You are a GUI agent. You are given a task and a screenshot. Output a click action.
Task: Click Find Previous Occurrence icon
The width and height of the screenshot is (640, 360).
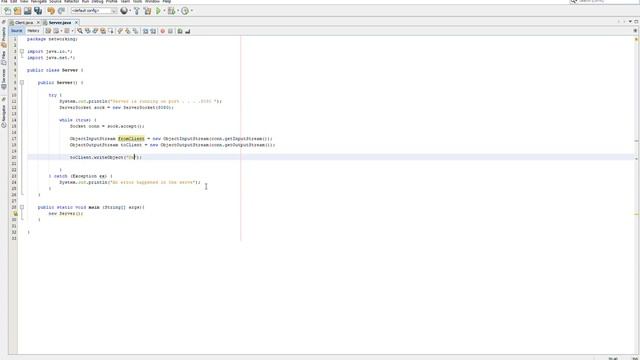(x=87, y=31)
